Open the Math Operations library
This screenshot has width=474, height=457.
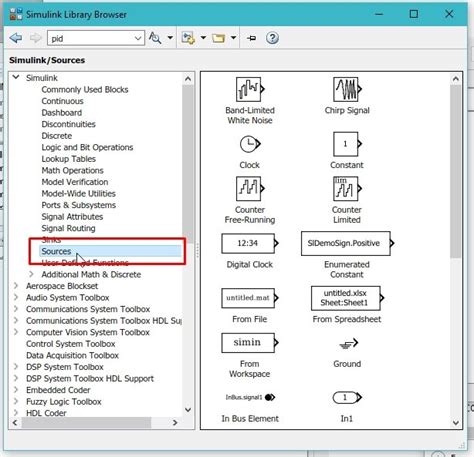(72, 170)
